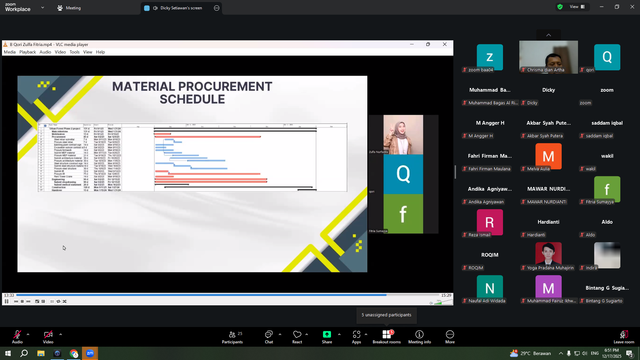Open the VLC Audio menu
Image resolution: width=640 pixels, height=360 pixels.
coord(45,52)
